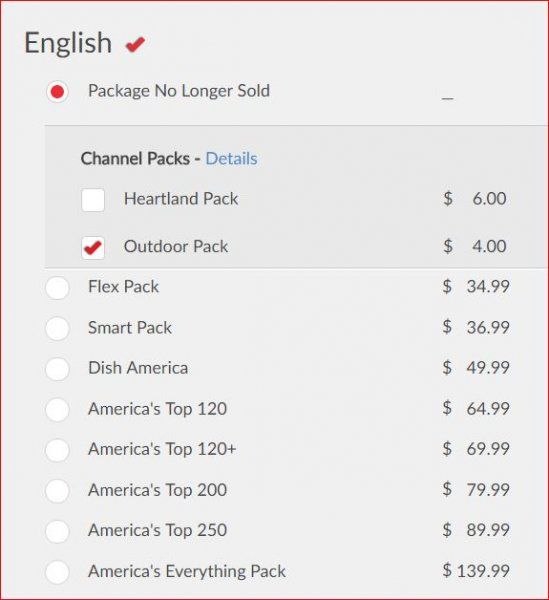Image resolution: width=549 pixels, height=600 pixels.
Task: Click the English section heading
Action: [68, 44]
